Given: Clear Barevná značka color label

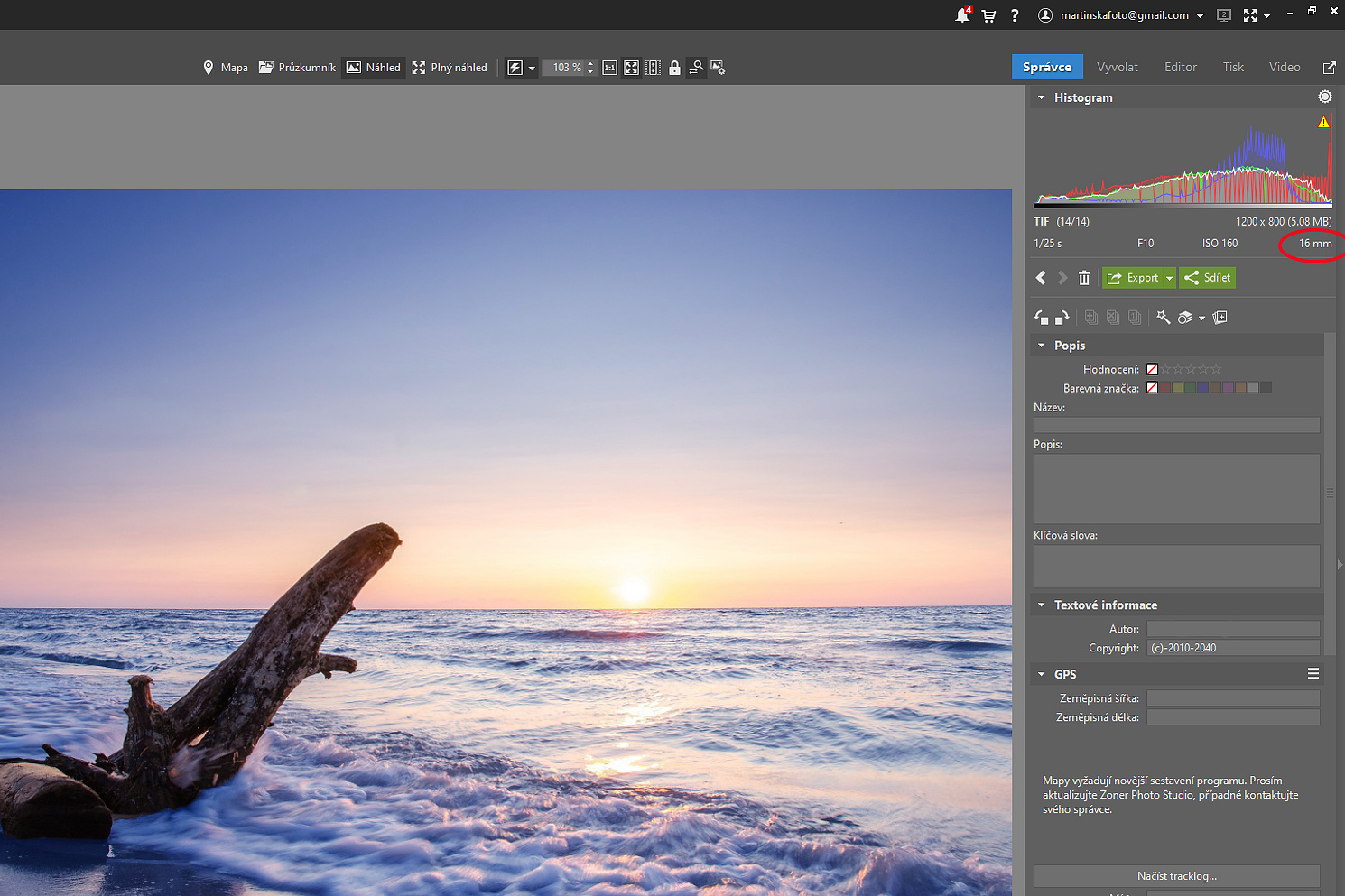Looking at the screenshot, I should 1152,388.
